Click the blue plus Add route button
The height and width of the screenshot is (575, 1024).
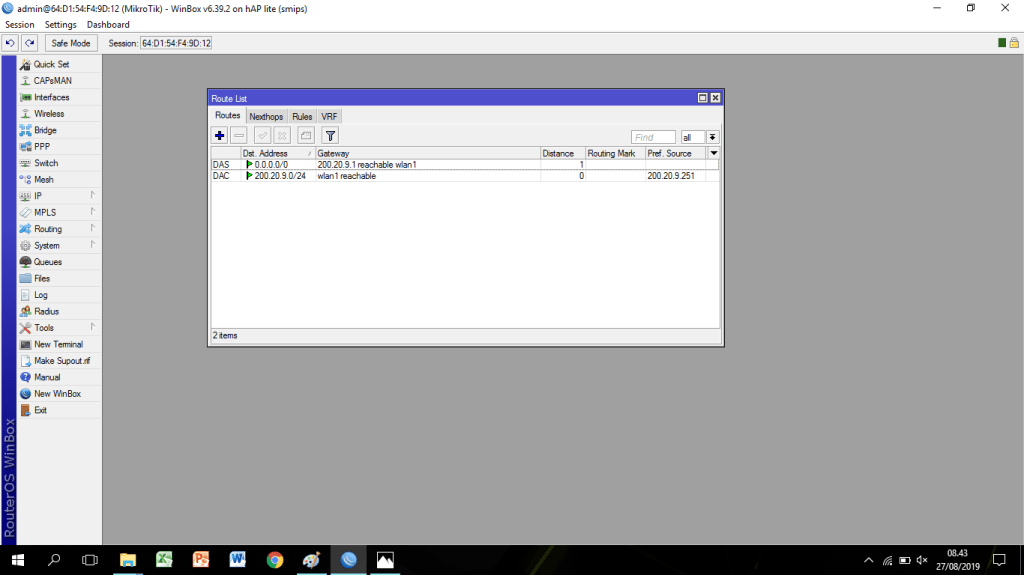point(220,135)
